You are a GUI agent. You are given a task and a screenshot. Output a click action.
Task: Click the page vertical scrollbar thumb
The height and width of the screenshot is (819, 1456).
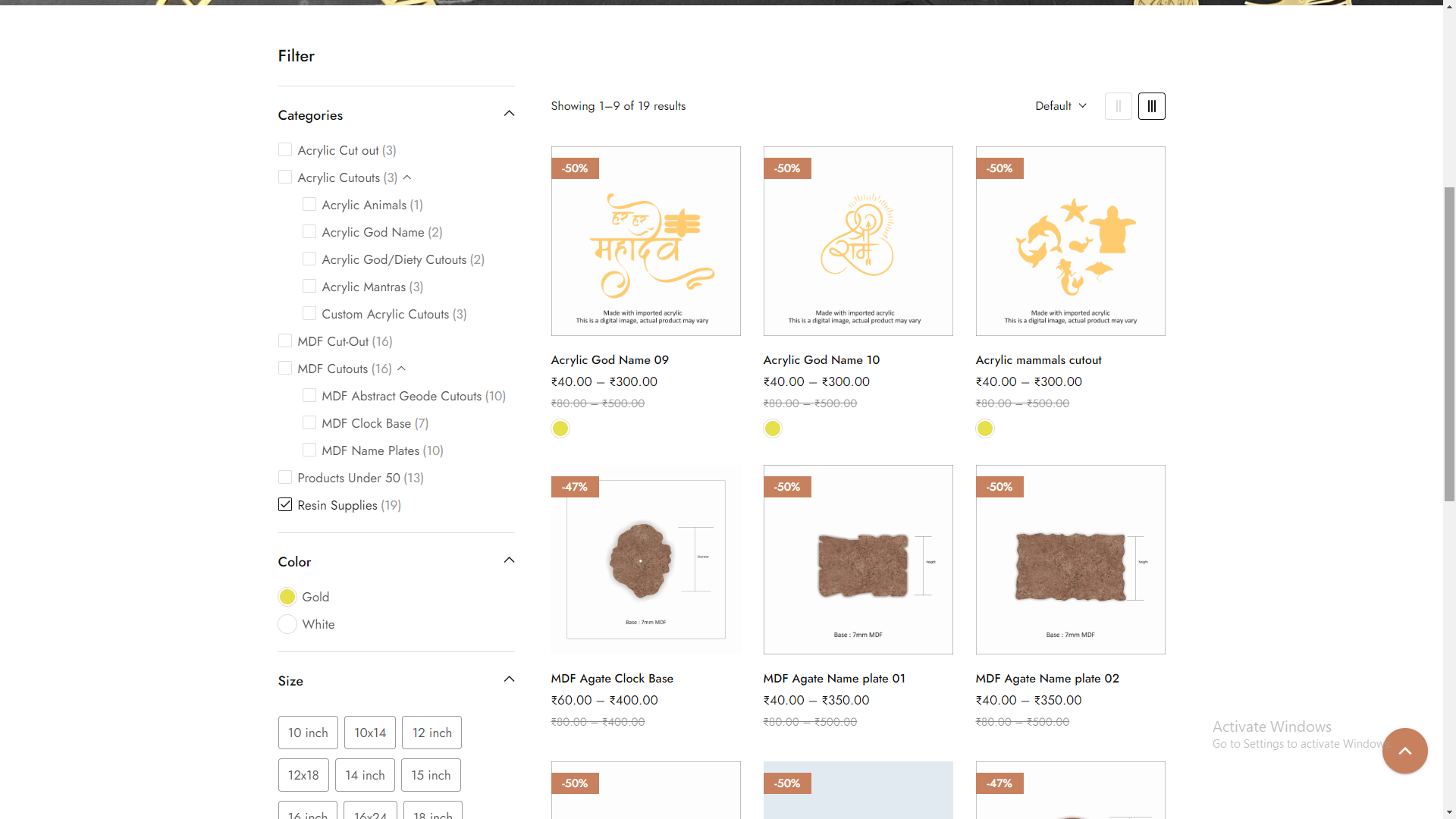click(1449, 344)
